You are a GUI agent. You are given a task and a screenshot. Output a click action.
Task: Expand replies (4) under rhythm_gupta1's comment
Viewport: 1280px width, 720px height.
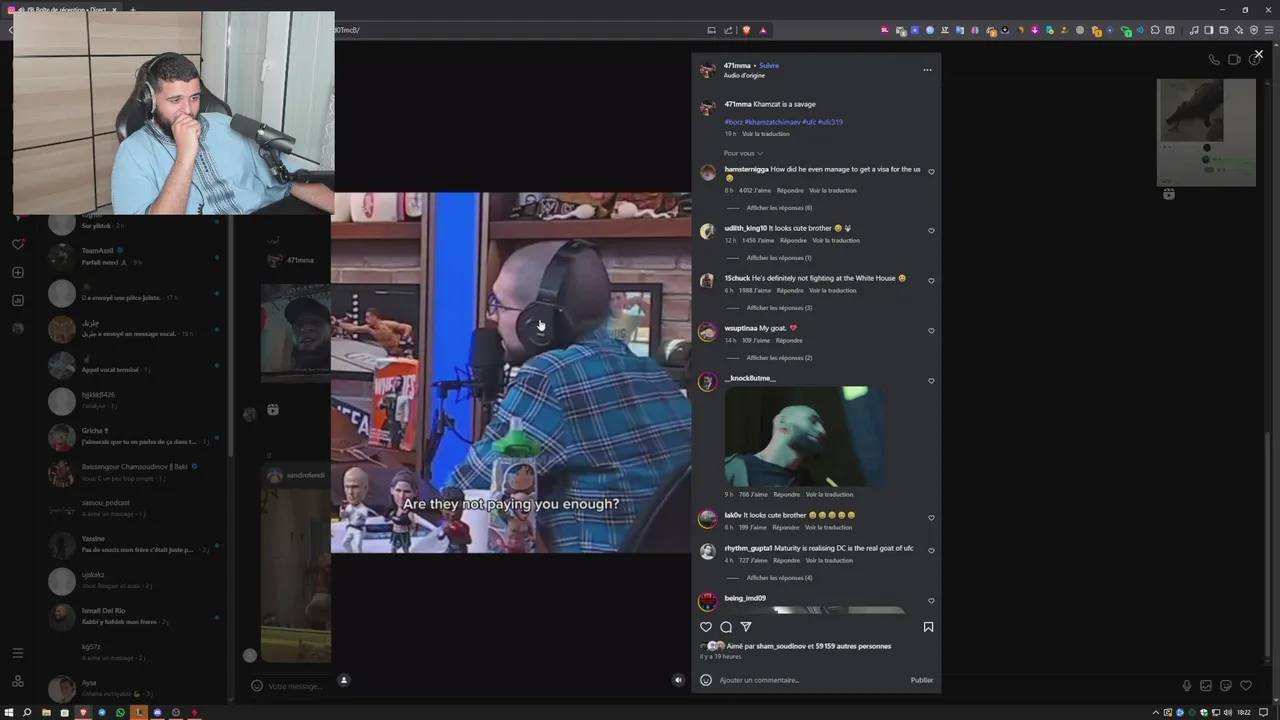(779, 578)
